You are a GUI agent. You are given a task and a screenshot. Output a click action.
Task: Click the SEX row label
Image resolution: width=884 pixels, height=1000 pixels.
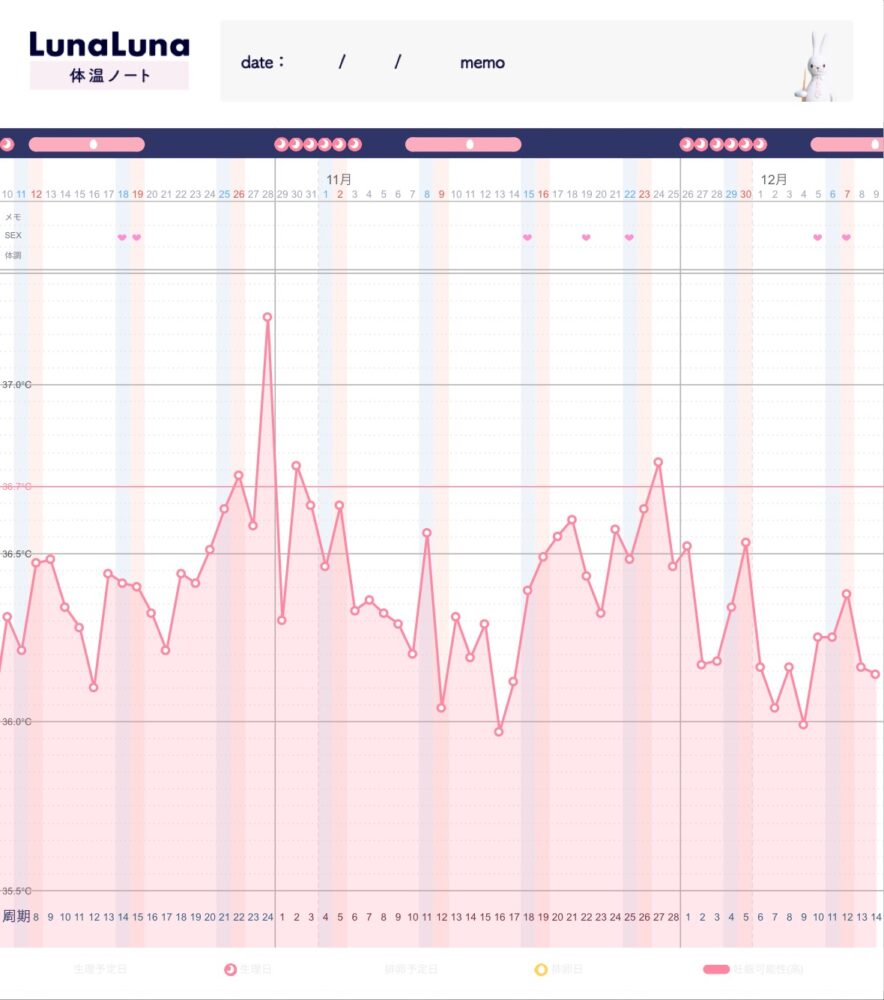[13, 235]
